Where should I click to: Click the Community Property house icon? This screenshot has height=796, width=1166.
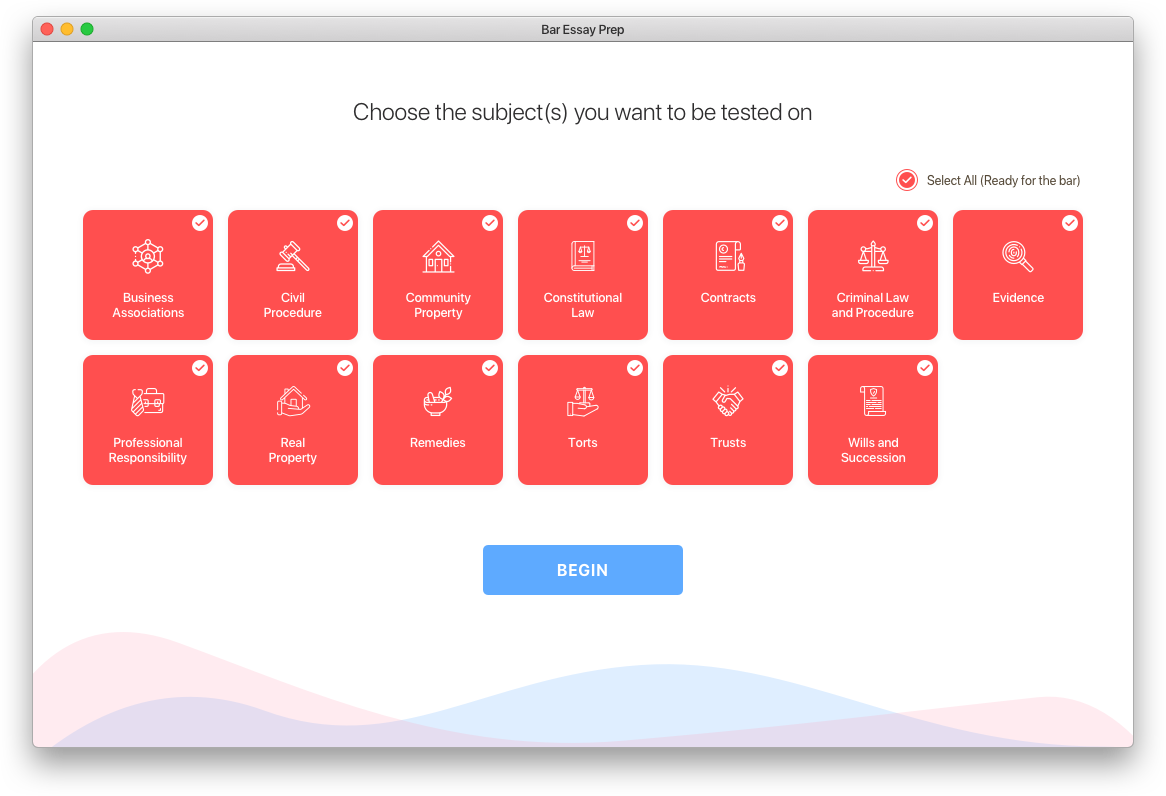pyautogui.click(x=438, y=257)
